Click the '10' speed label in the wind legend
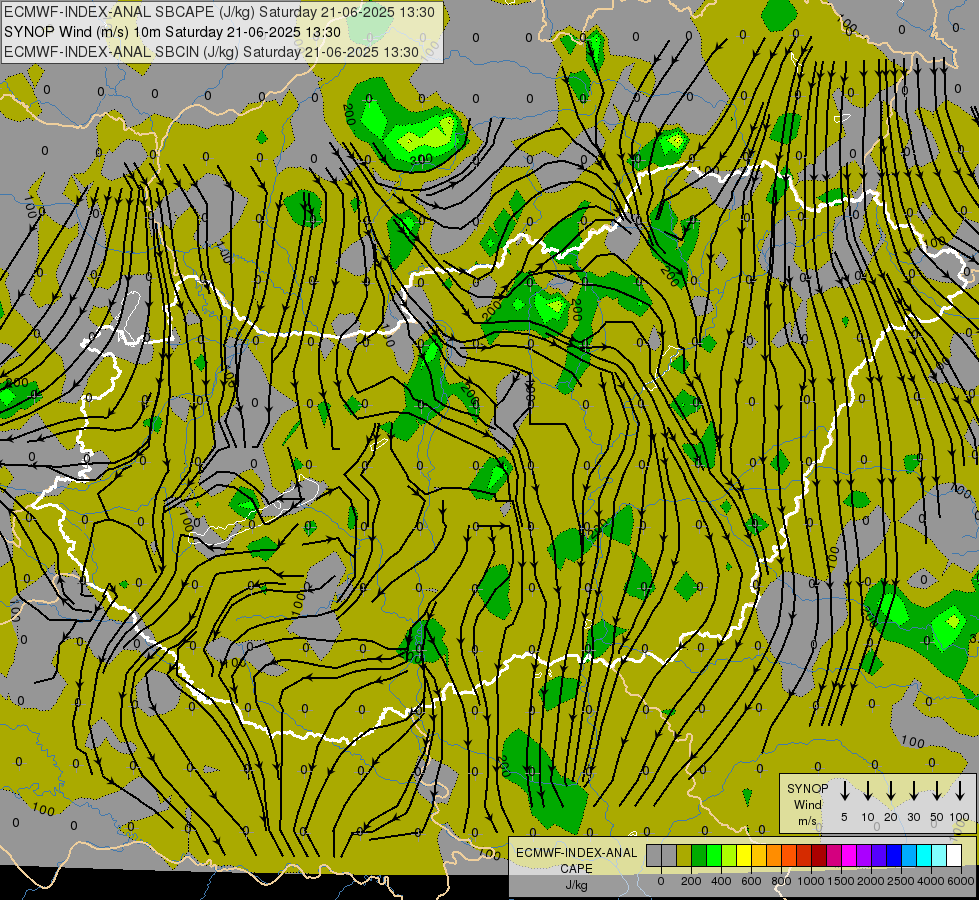The image size is (979, 900). [x=868, y=817]
